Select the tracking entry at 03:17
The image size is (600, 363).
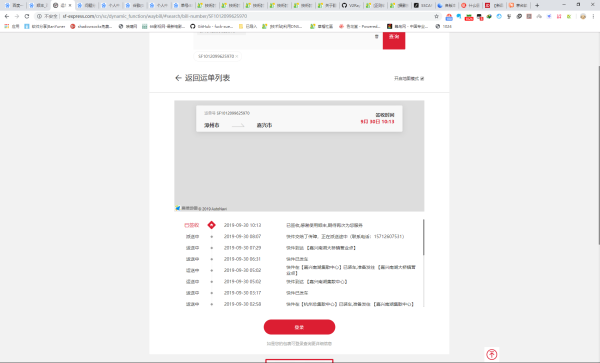(299, 293)
